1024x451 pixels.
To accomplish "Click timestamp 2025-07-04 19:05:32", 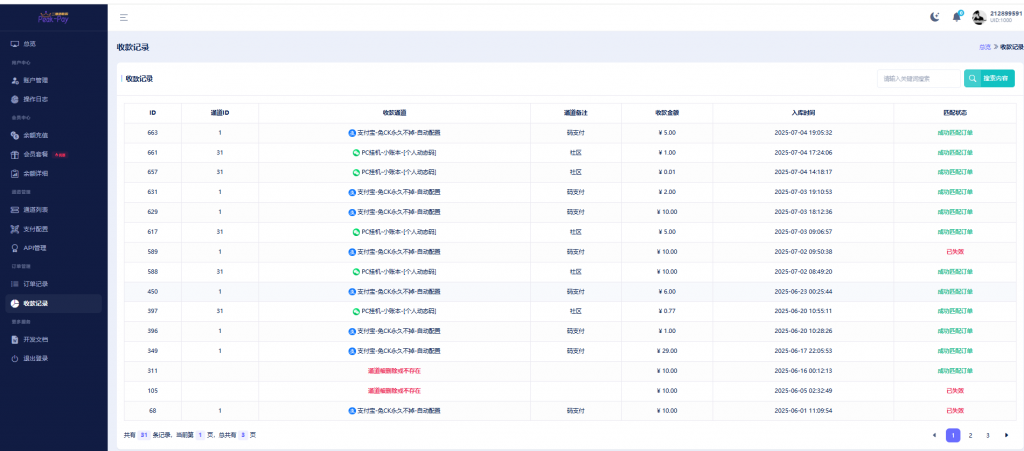I will click(x=803, y=132).
